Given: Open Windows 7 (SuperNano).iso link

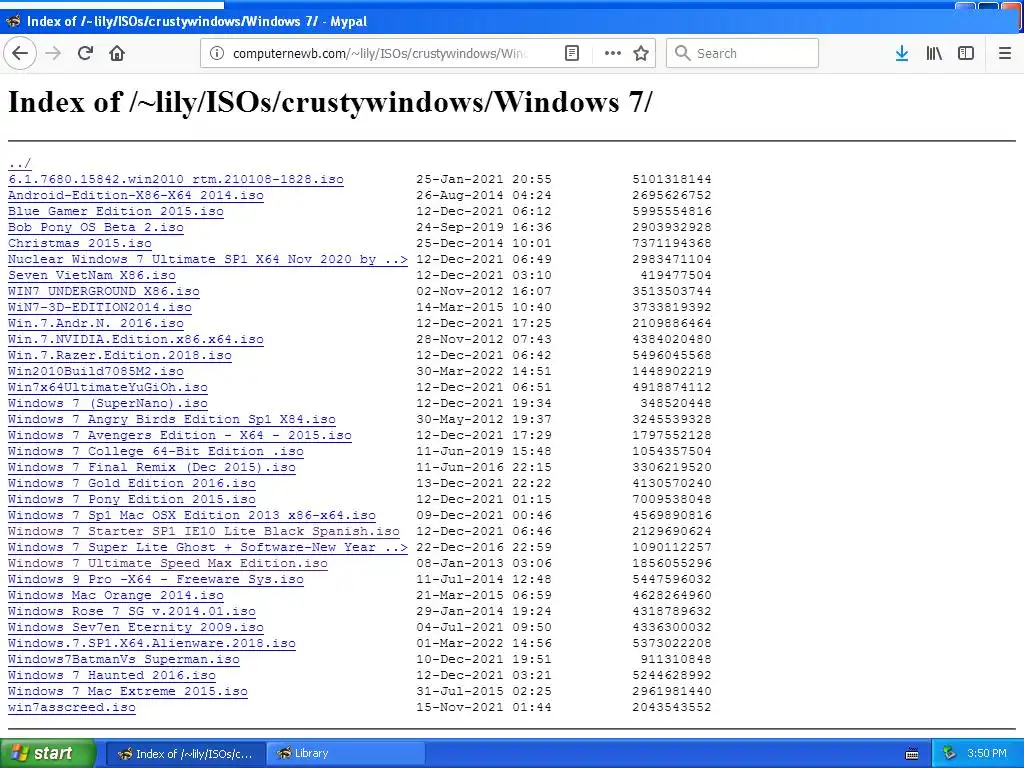Looking at the screenshot, I should coord(108,403).
